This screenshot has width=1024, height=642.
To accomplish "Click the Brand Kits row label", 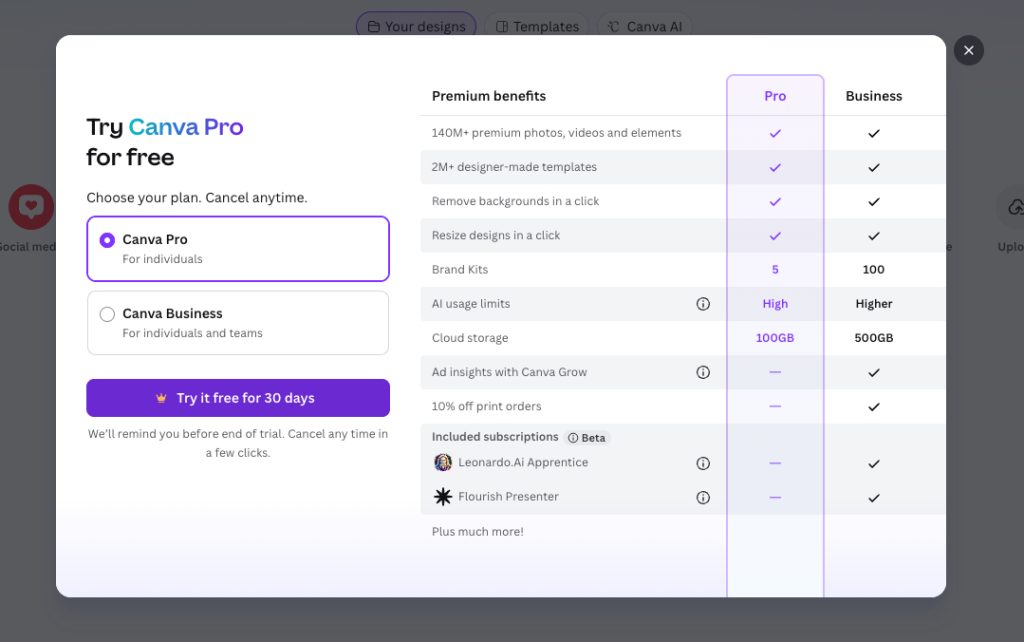I will [x=460, y=269].
